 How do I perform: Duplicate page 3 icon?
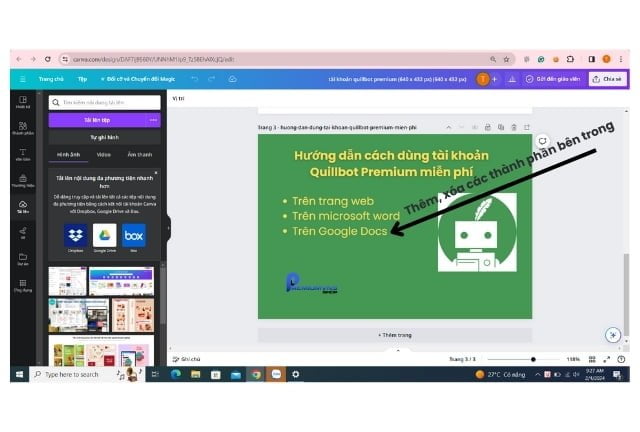tap(501, 127)
